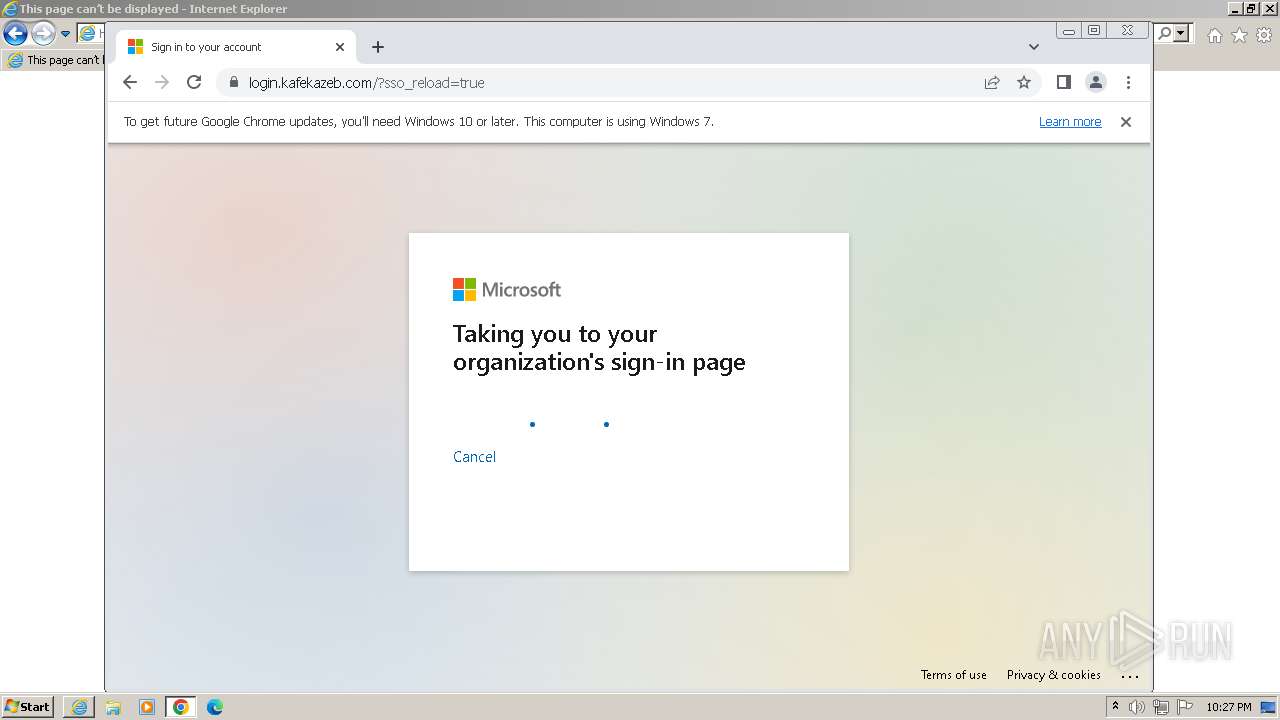The height and width of the screenshot is (720, 1280).
Task: Open Terms of use
Action: pyautogui.click(x=954, y=675)
